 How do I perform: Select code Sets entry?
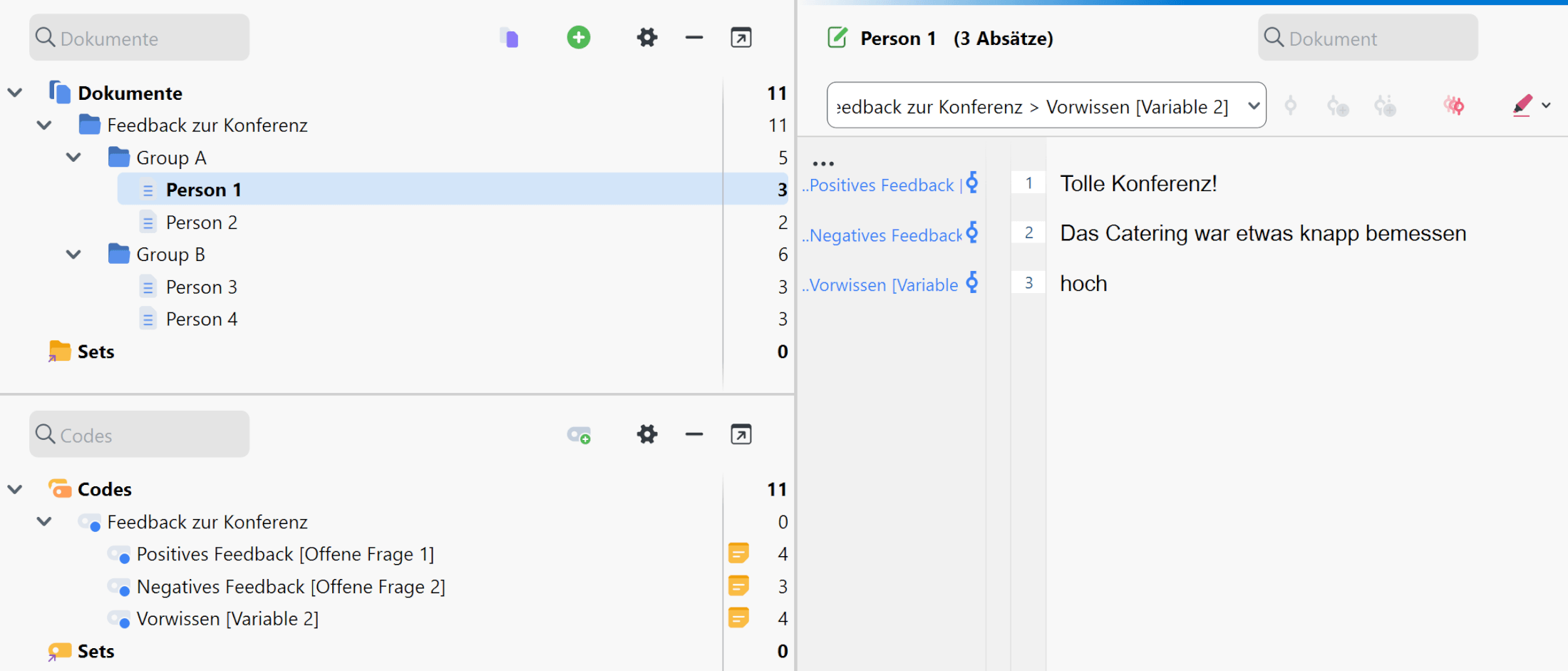[96, 651]
